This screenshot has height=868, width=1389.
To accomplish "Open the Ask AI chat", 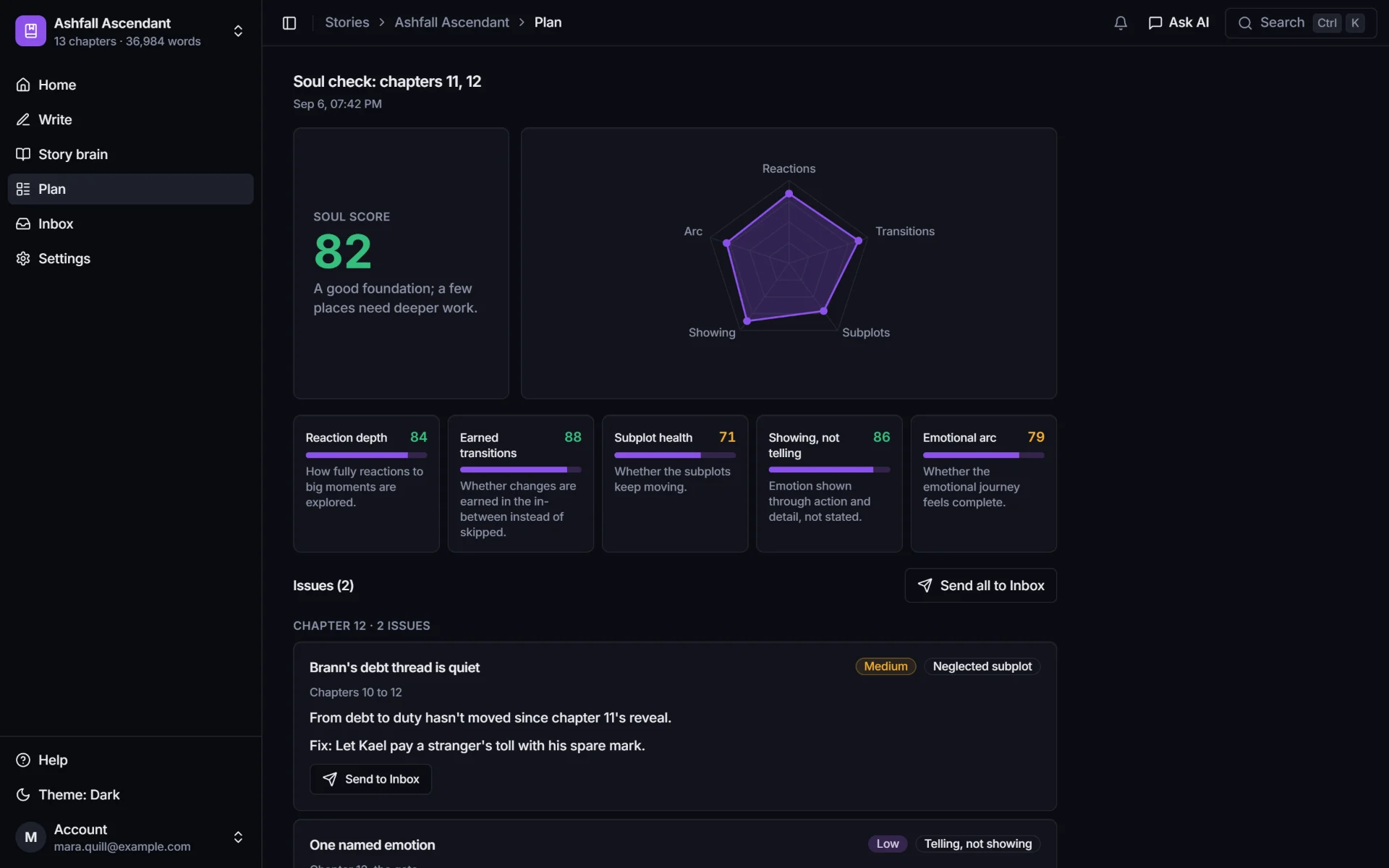I will [x=1178, y=22].
